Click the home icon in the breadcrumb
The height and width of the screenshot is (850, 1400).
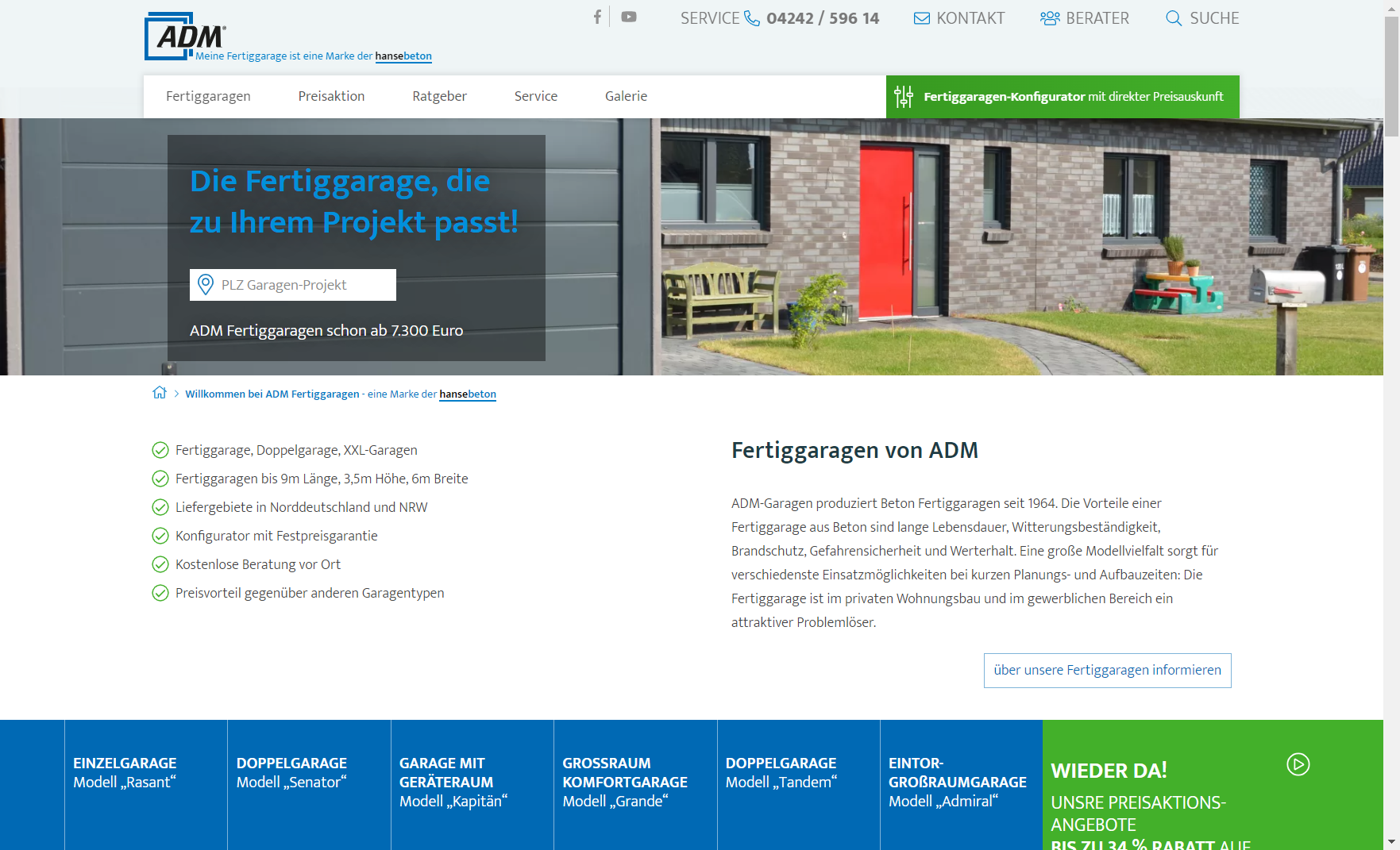click(160, 393)
